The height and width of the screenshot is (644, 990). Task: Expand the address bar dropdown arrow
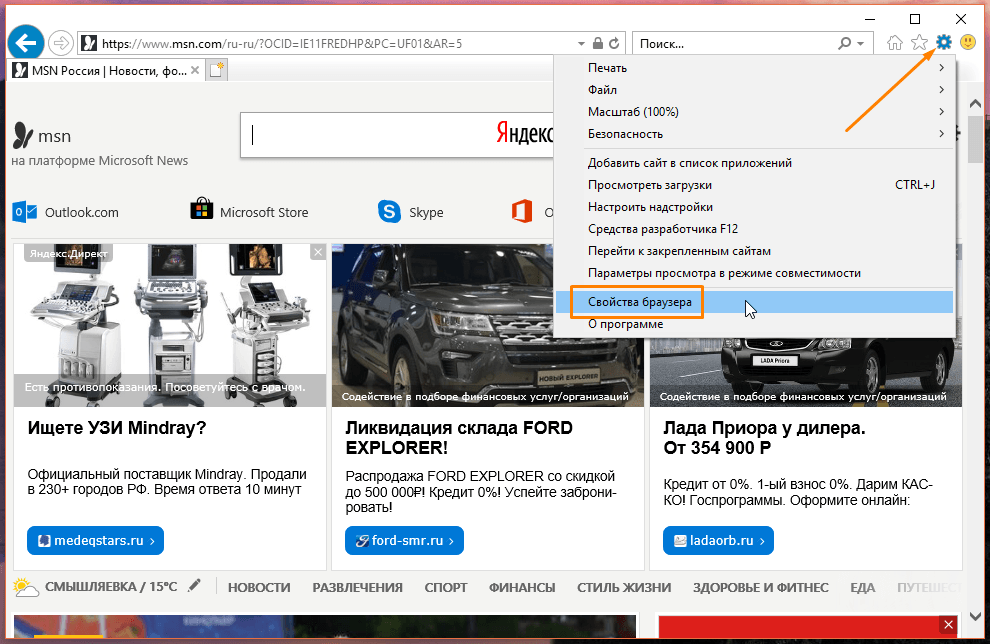click(x=581, y=44)
